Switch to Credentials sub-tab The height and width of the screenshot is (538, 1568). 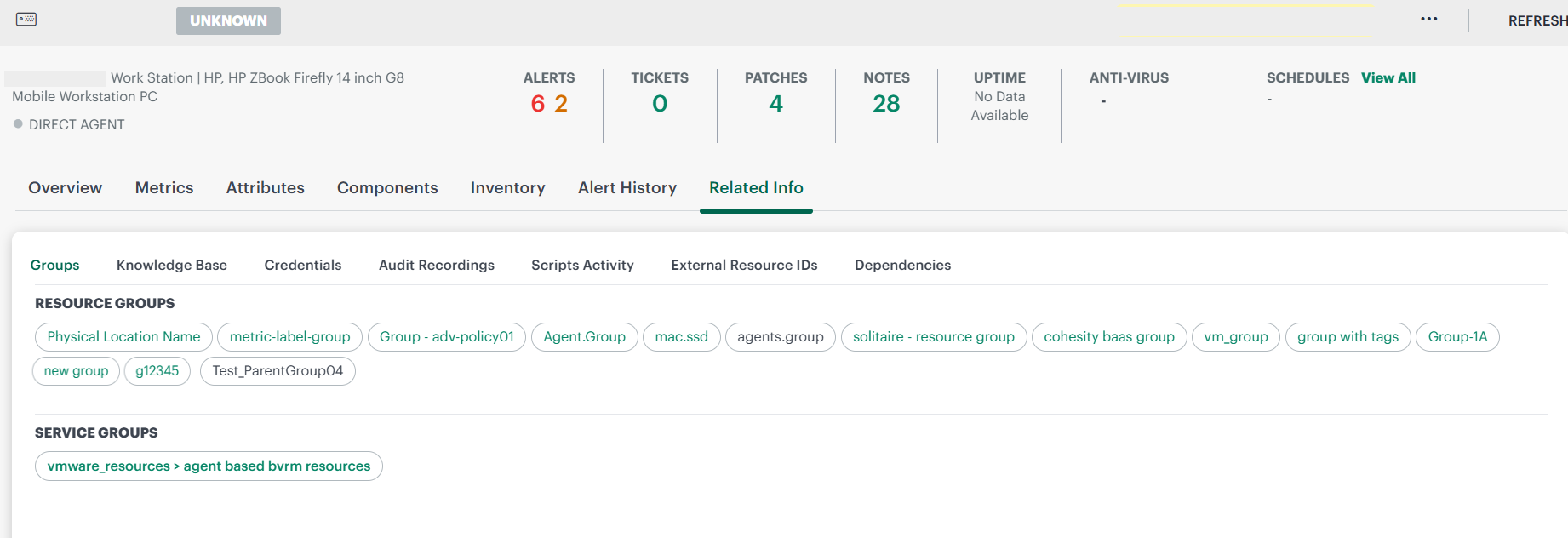(x=303, y=265)
